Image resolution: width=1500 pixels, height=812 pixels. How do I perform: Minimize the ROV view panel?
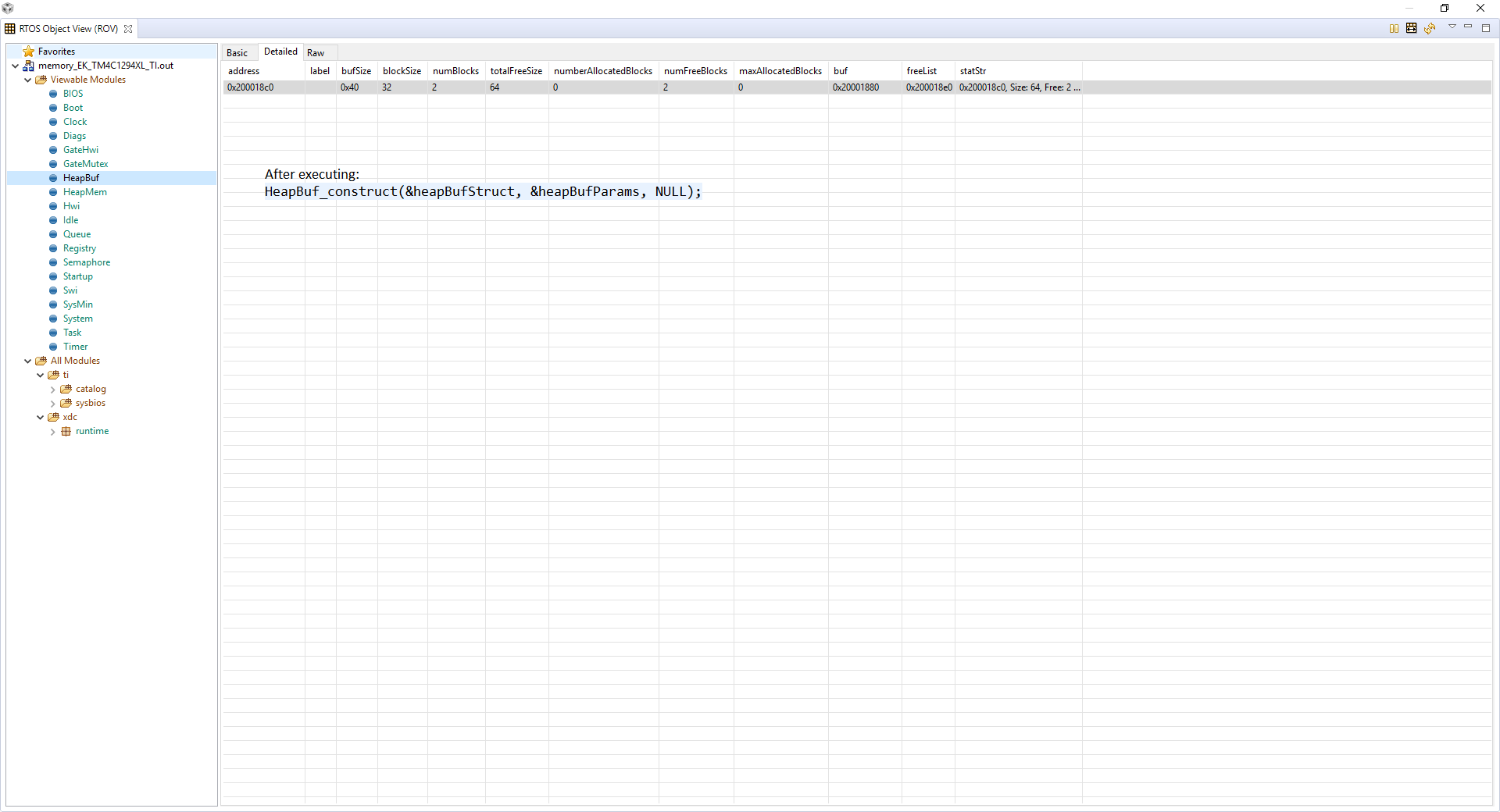point(1468,27)
